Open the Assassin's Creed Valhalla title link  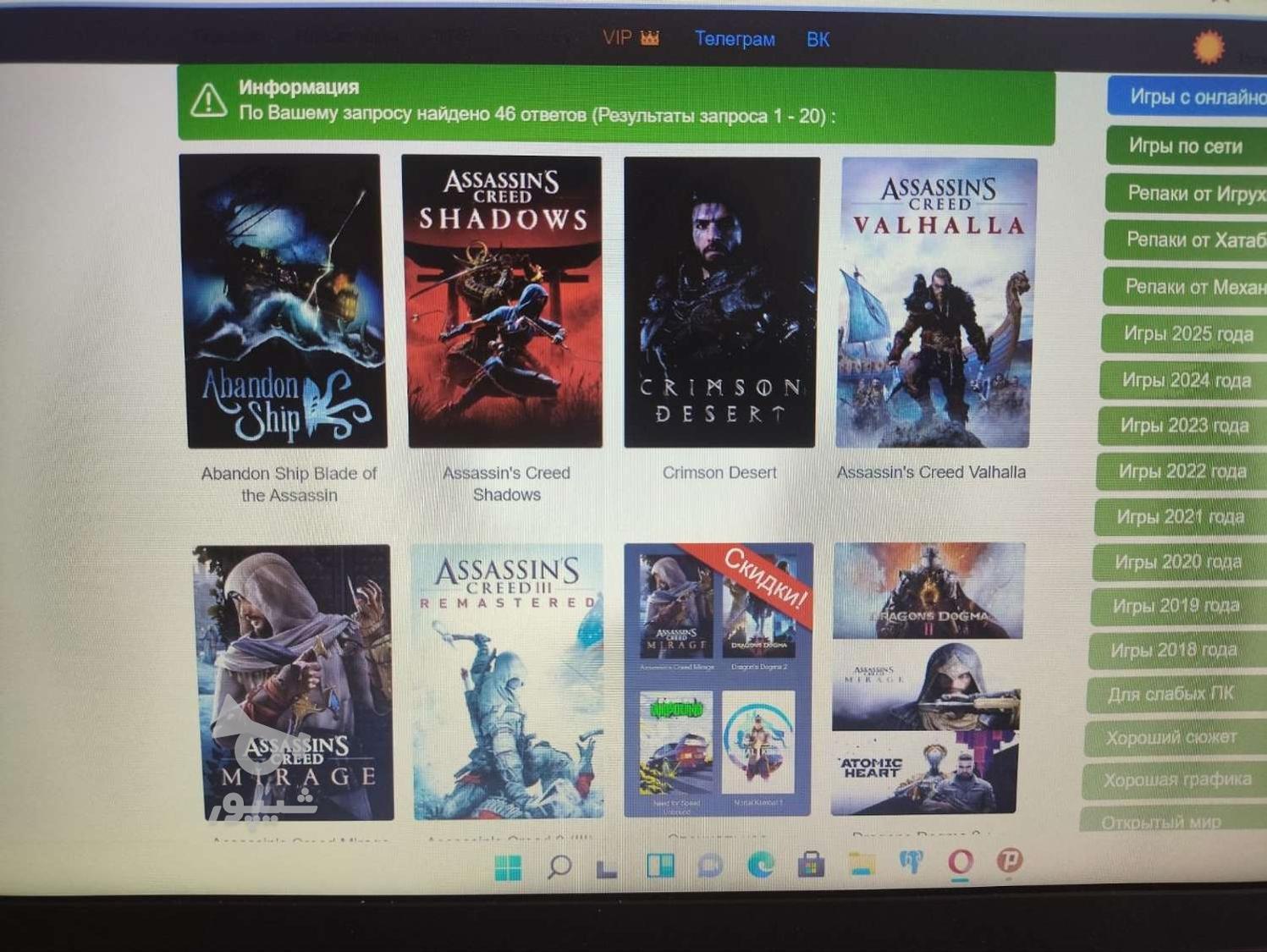931,472
